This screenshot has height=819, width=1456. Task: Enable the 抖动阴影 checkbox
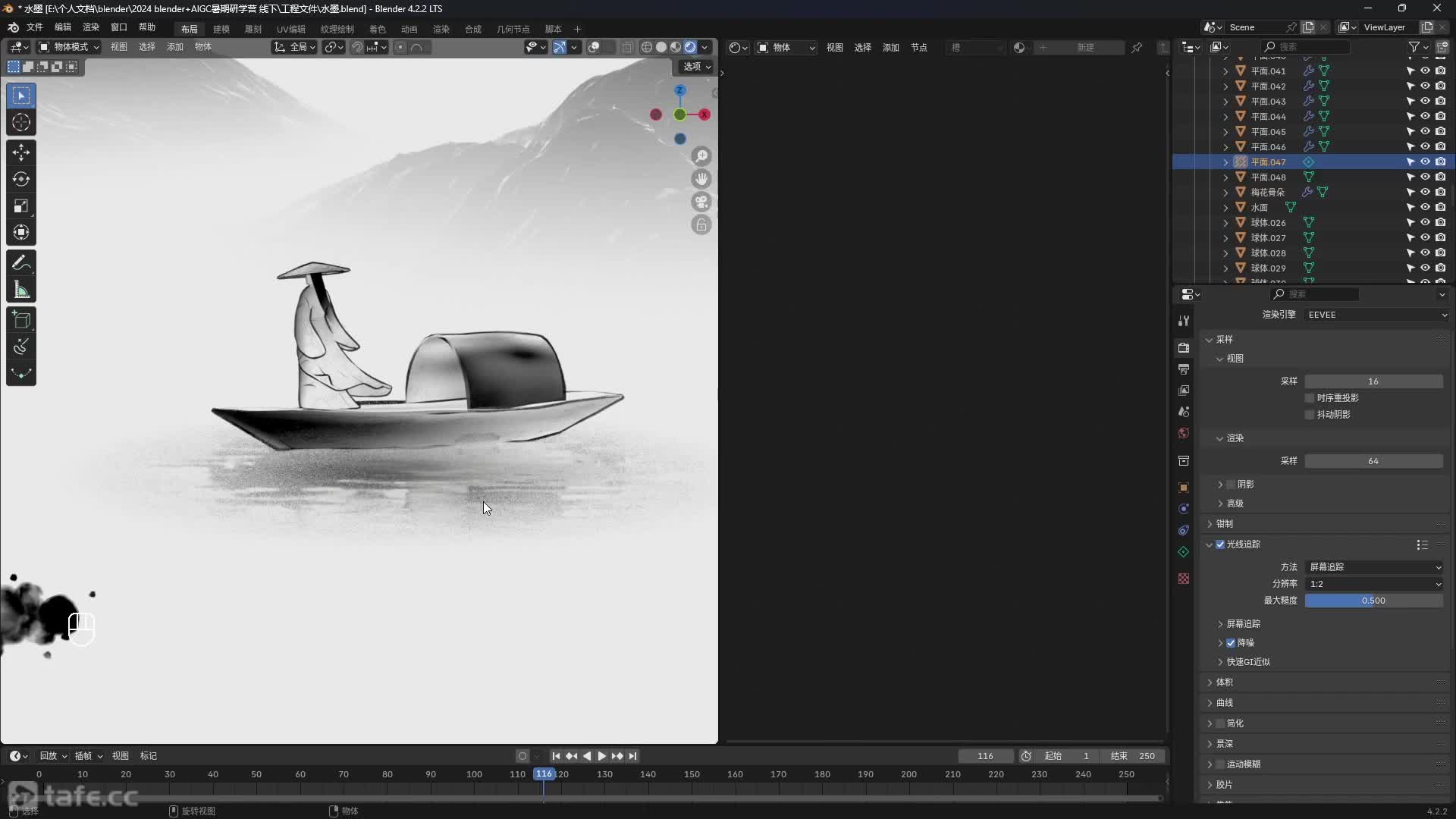tap(1310, 415)
